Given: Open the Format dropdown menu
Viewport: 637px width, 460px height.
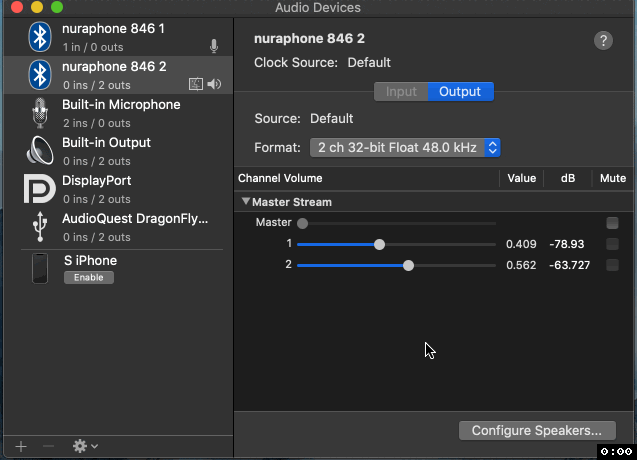Looking at the screenshot, I should 405,148.
